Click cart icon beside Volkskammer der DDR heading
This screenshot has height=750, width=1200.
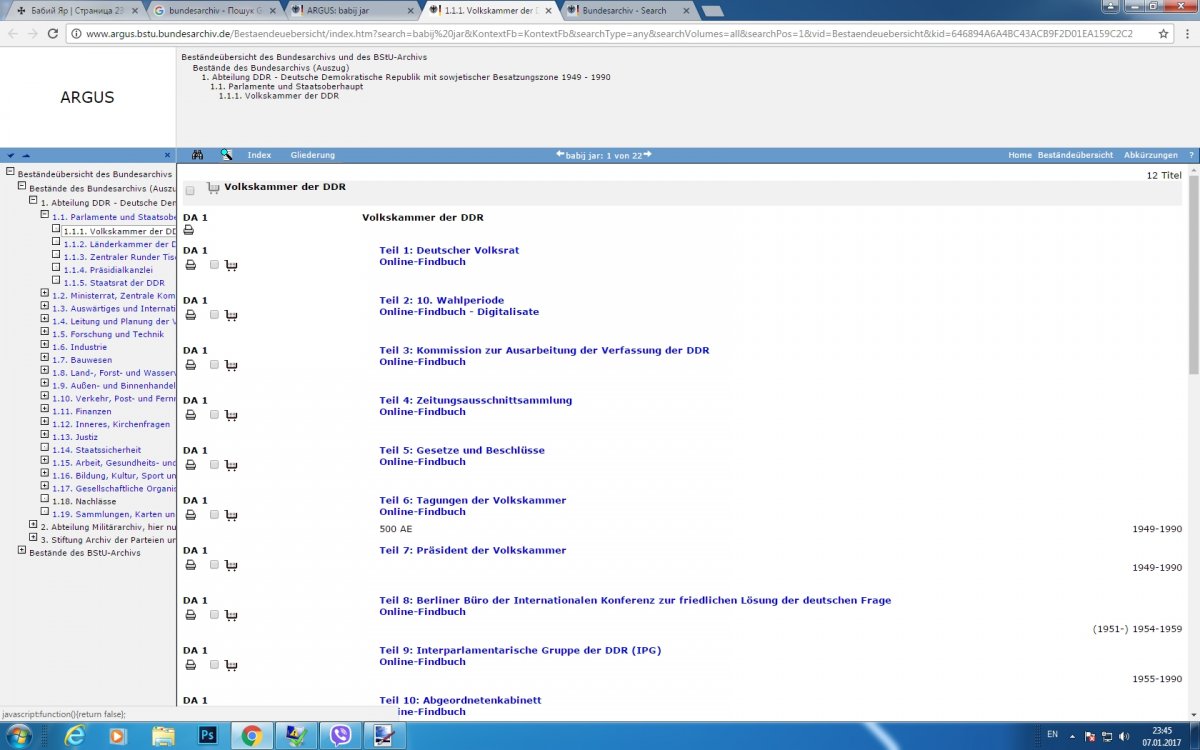click(x=213, y=187)
